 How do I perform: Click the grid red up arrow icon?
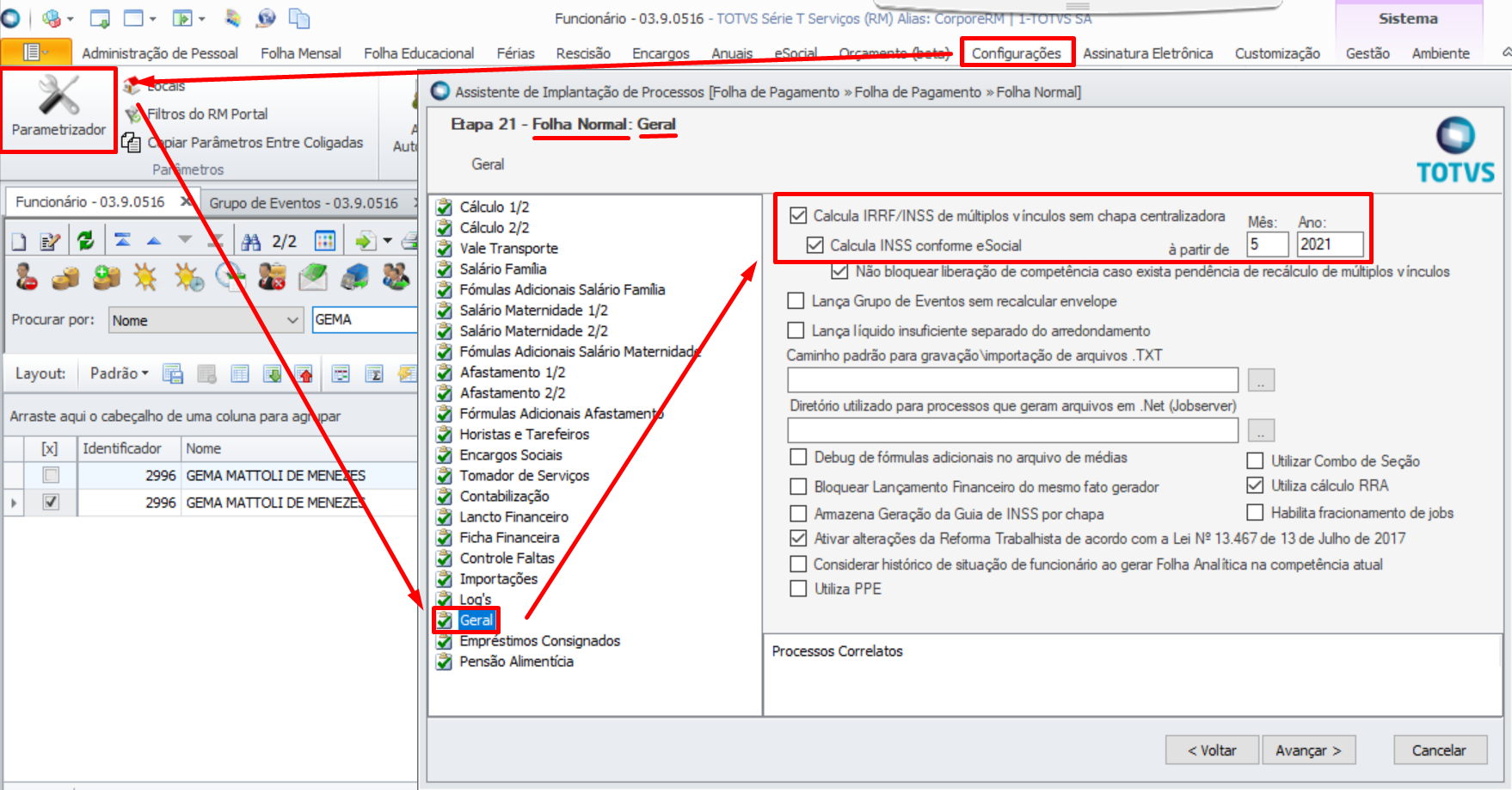tap(304, 373)
